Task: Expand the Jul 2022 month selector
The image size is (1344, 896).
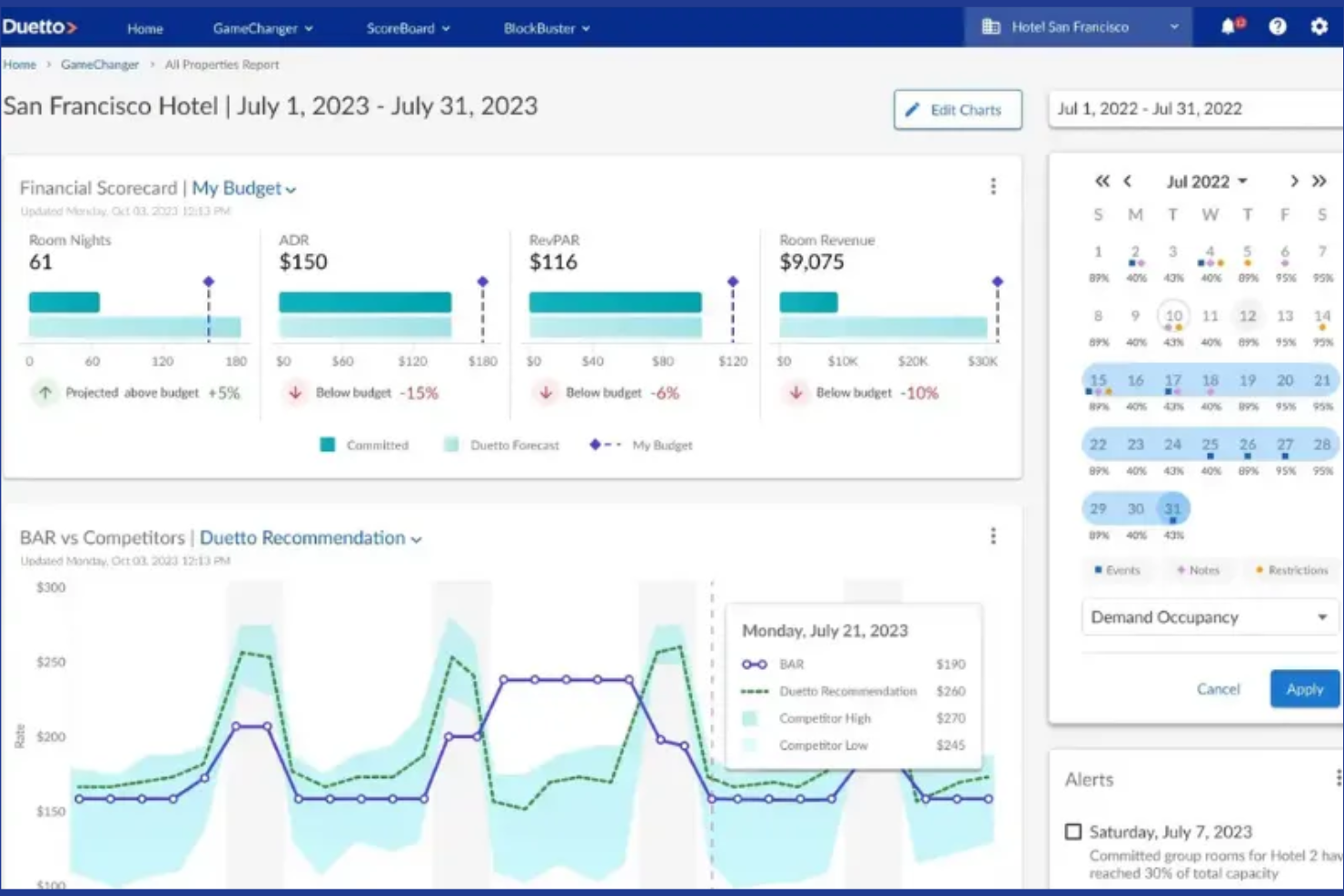Action: coord(1206,181)
